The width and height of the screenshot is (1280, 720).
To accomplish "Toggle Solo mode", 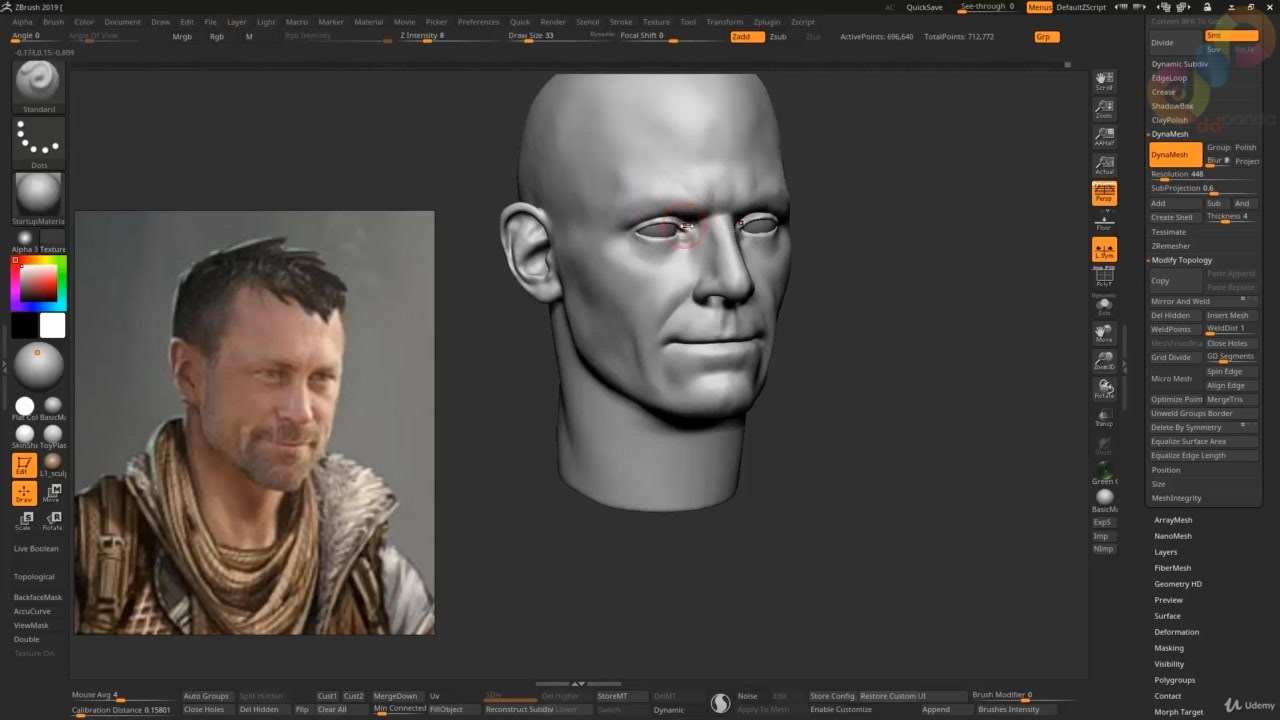I will pyautogui.click(x=1104, y=305).
